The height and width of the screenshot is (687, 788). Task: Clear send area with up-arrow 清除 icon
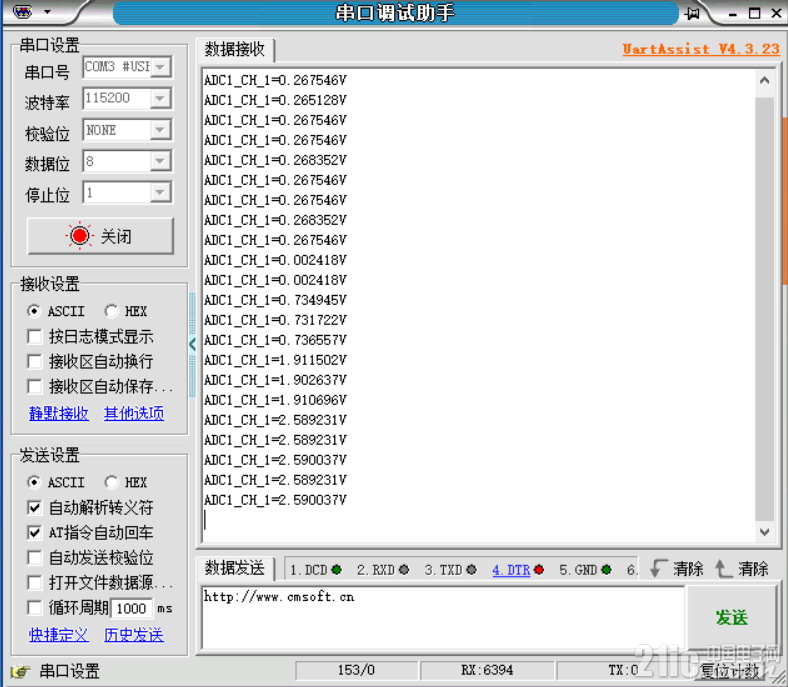point(722,568)
